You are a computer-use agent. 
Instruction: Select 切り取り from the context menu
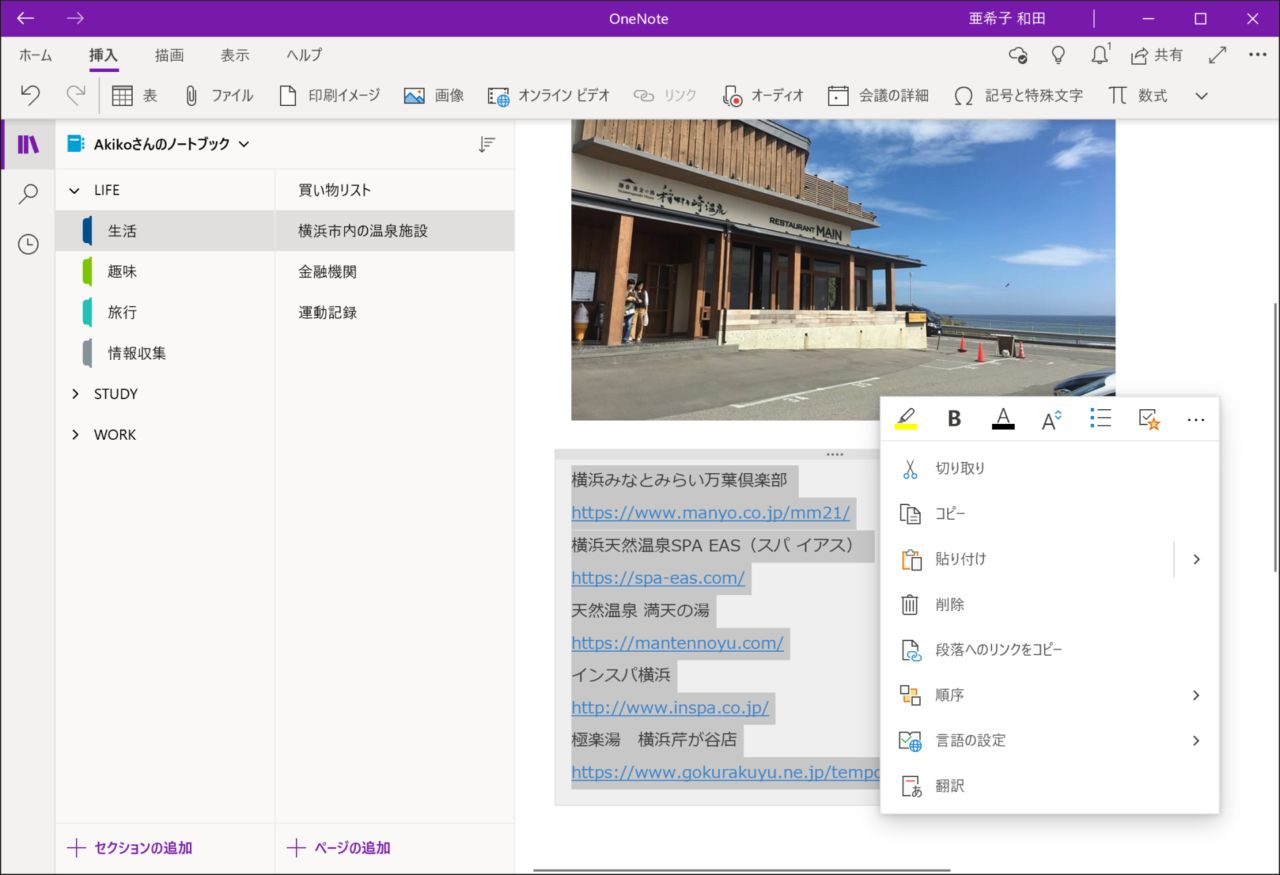pos(959,468)
